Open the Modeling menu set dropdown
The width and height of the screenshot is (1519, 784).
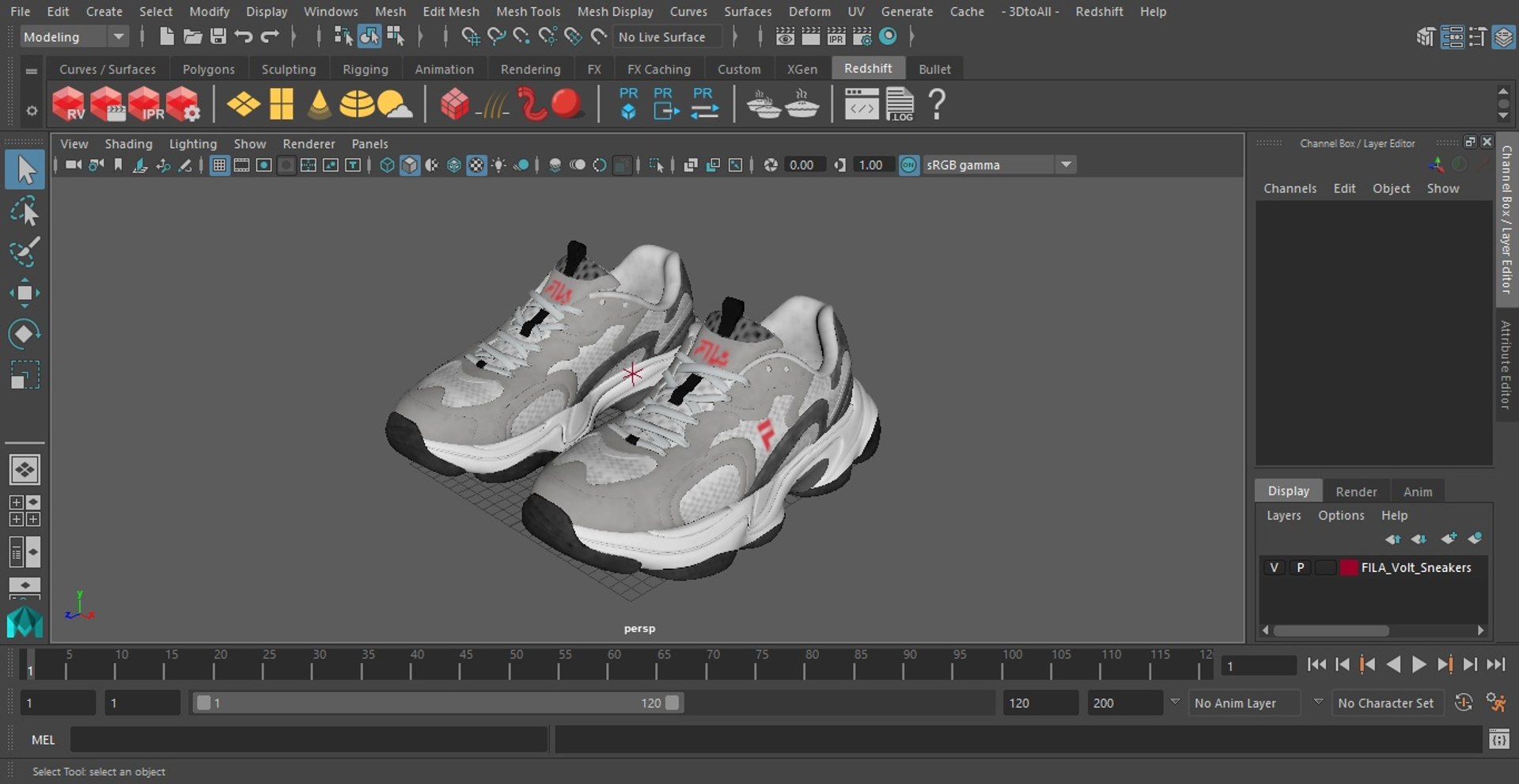[x=73, y=36]
